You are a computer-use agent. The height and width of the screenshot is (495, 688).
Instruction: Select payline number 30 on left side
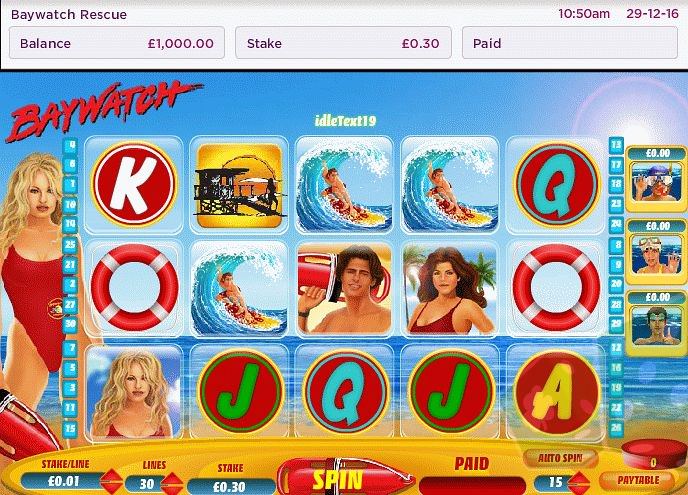(70, 324)
